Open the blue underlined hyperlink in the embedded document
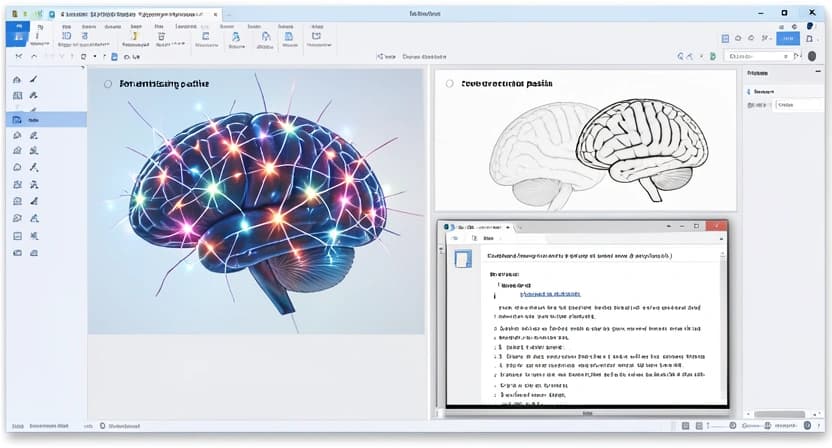This screenshot has height=448, width=832. click(x=550, y=294)
